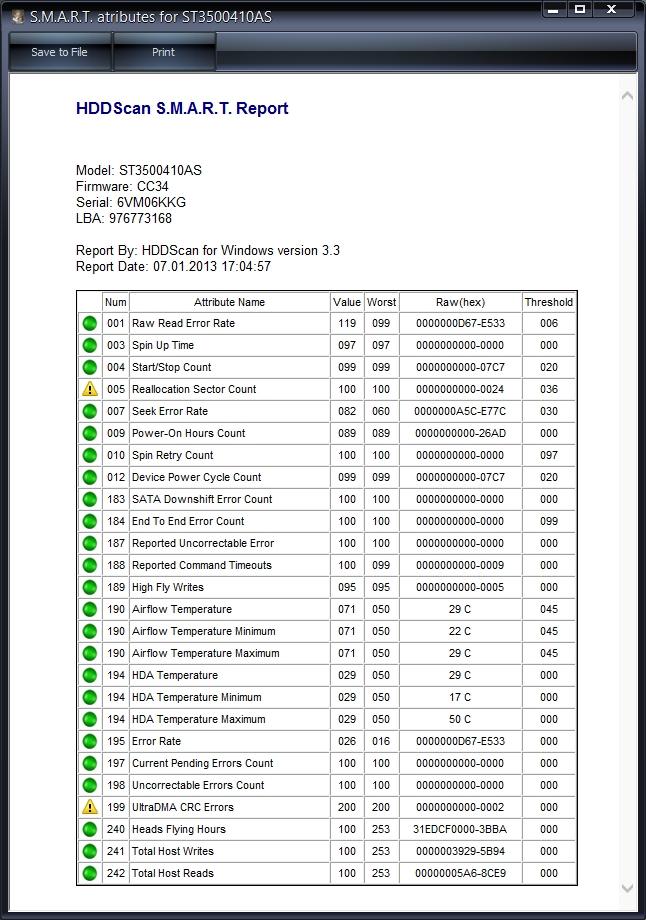This screenshot has width=646, height=920.
Task: Click scroll down arrow of report pane
Action: pos(627,889)
